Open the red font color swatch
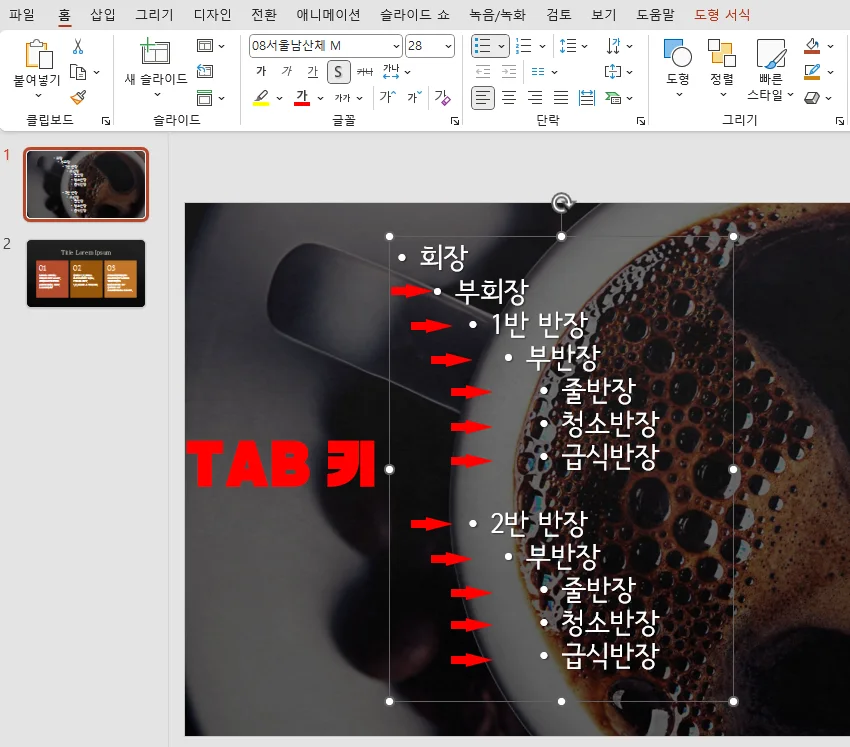Image resolution: width=850 pixels, height=747 pixels. pyautogui.click(x=301, y=96)
